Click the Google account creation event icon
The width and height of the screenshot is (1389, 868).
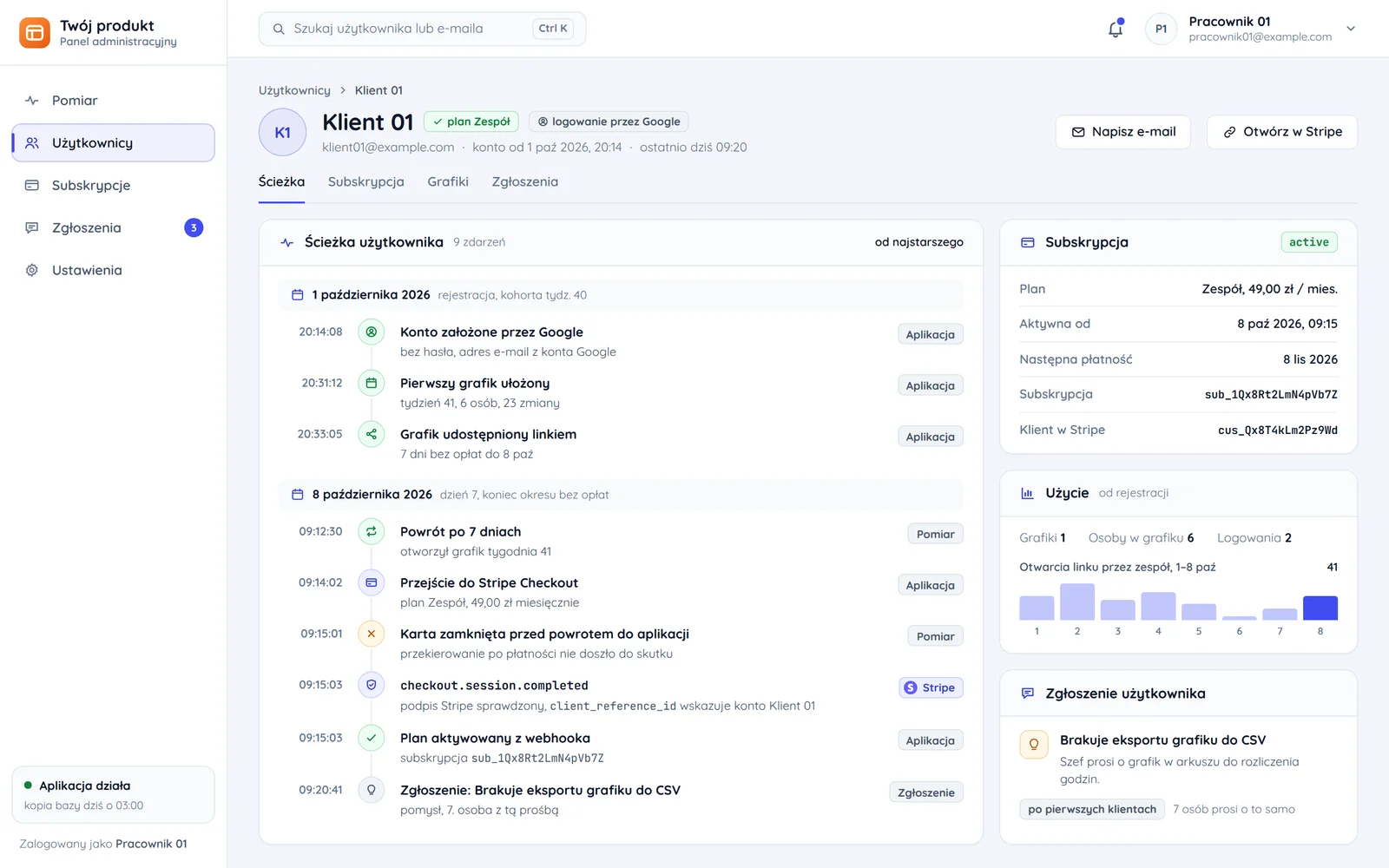pos(372,332)
